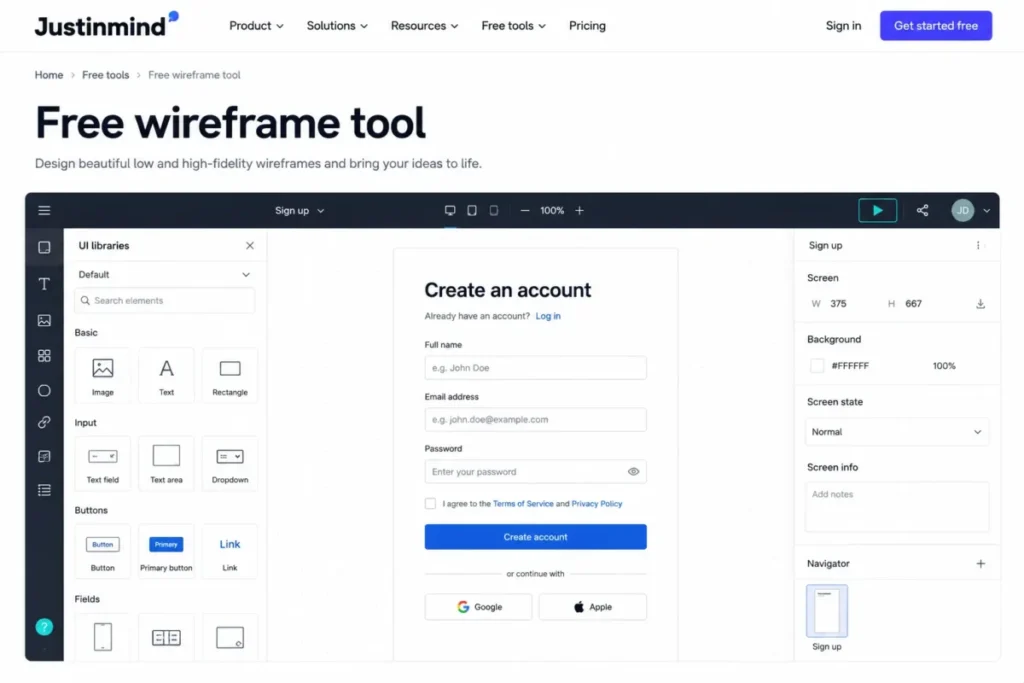
Task: Open the notes icon in left sidebar
Action: [x=44, y=456]
